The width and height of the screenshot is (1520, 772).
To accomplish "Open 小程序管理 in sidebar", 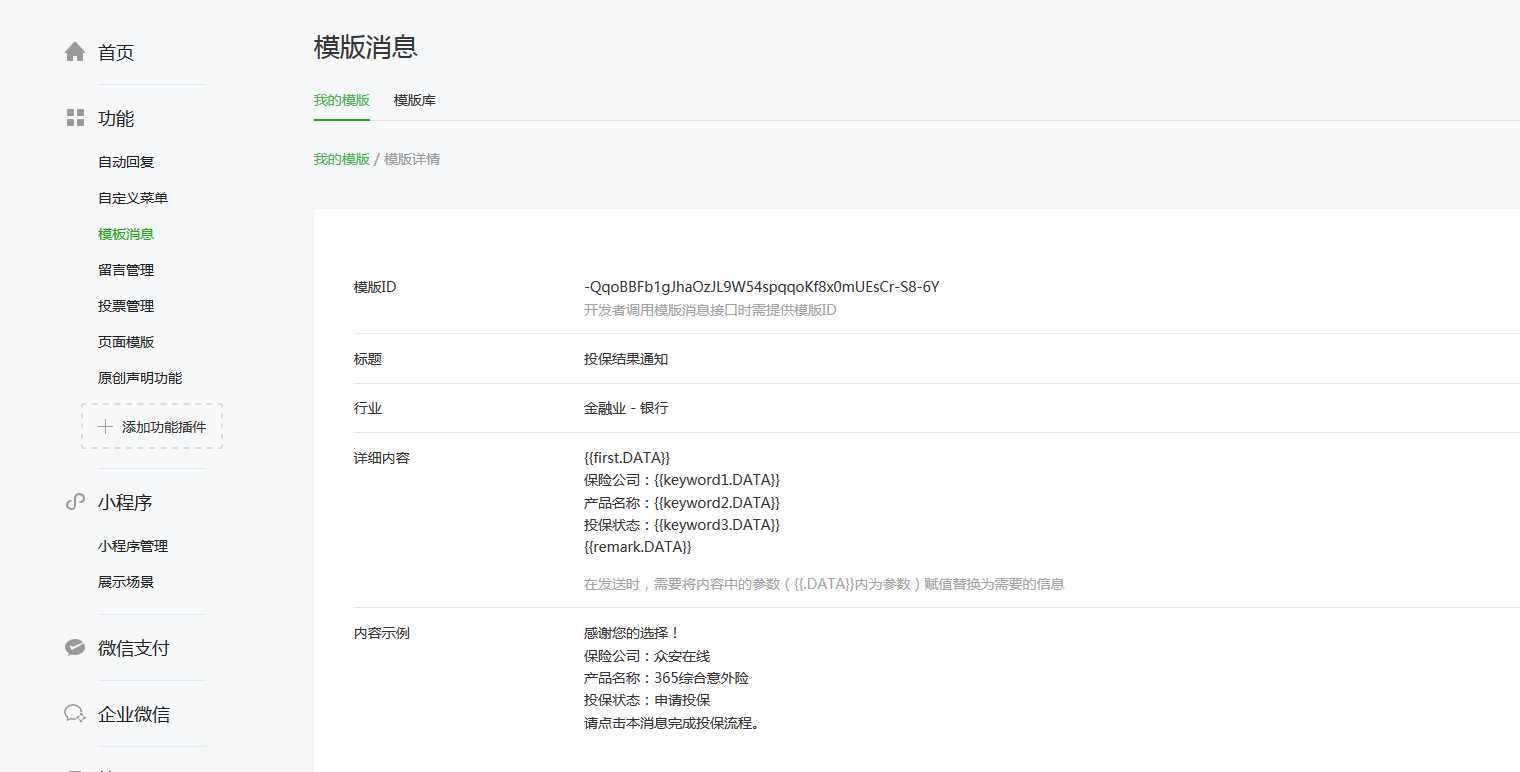I will 133,546.
